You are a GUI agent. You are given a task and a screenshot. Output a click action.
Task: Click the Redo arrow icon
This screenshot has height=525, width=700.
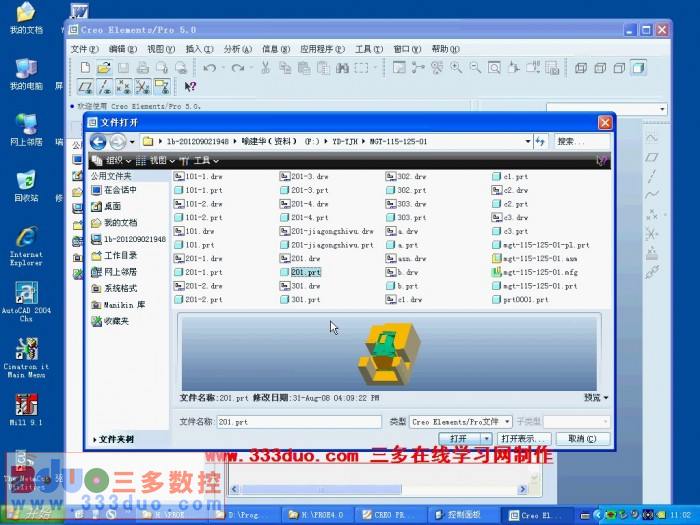238,68
